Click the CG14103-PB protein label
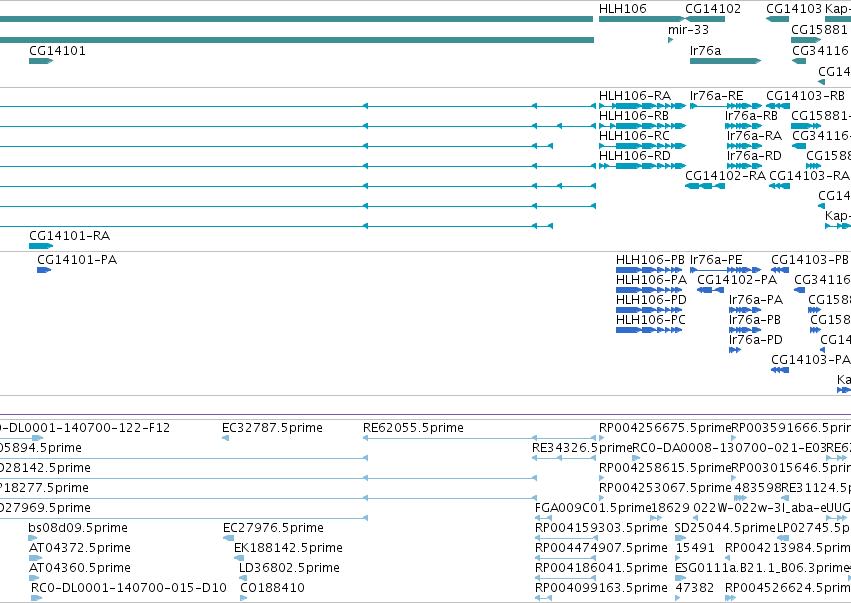This screenshot has width=851, height=603. point(810,260)
